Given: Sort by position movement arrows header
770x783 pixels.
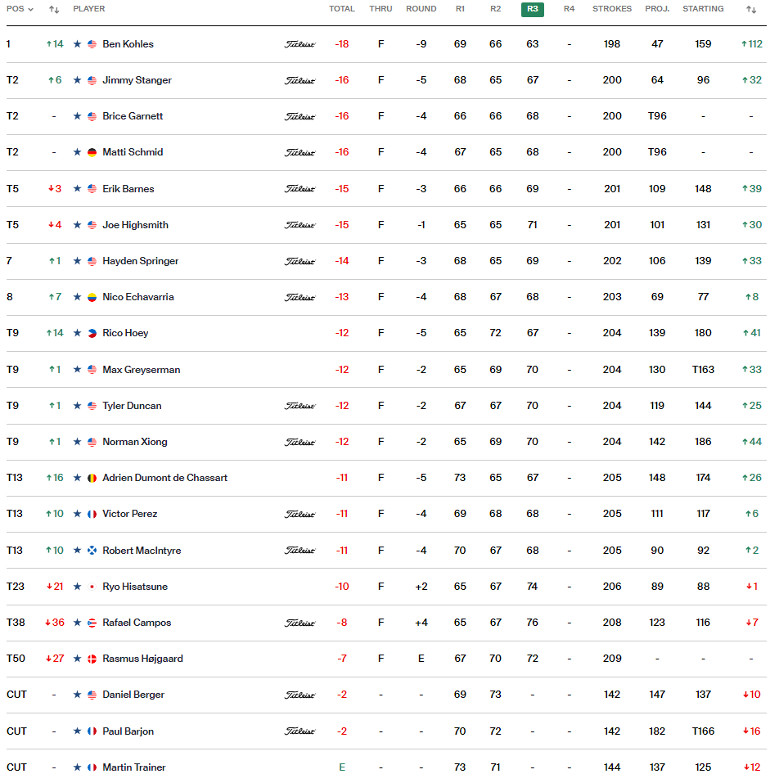Looking at the screenshot, I should point(54,9).
